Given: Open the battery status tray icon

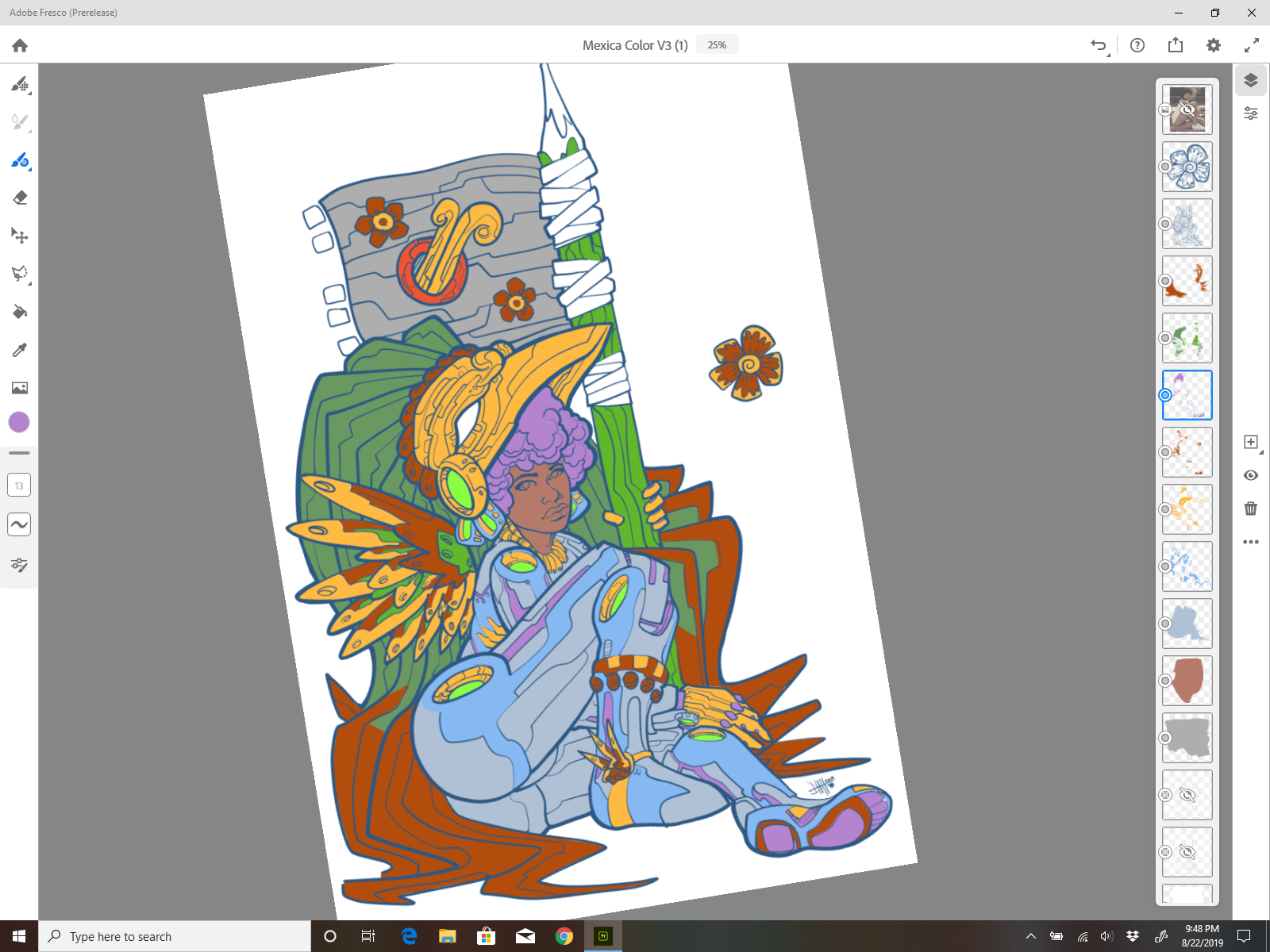Looking at the screenshot, I should click(1056, 936).
